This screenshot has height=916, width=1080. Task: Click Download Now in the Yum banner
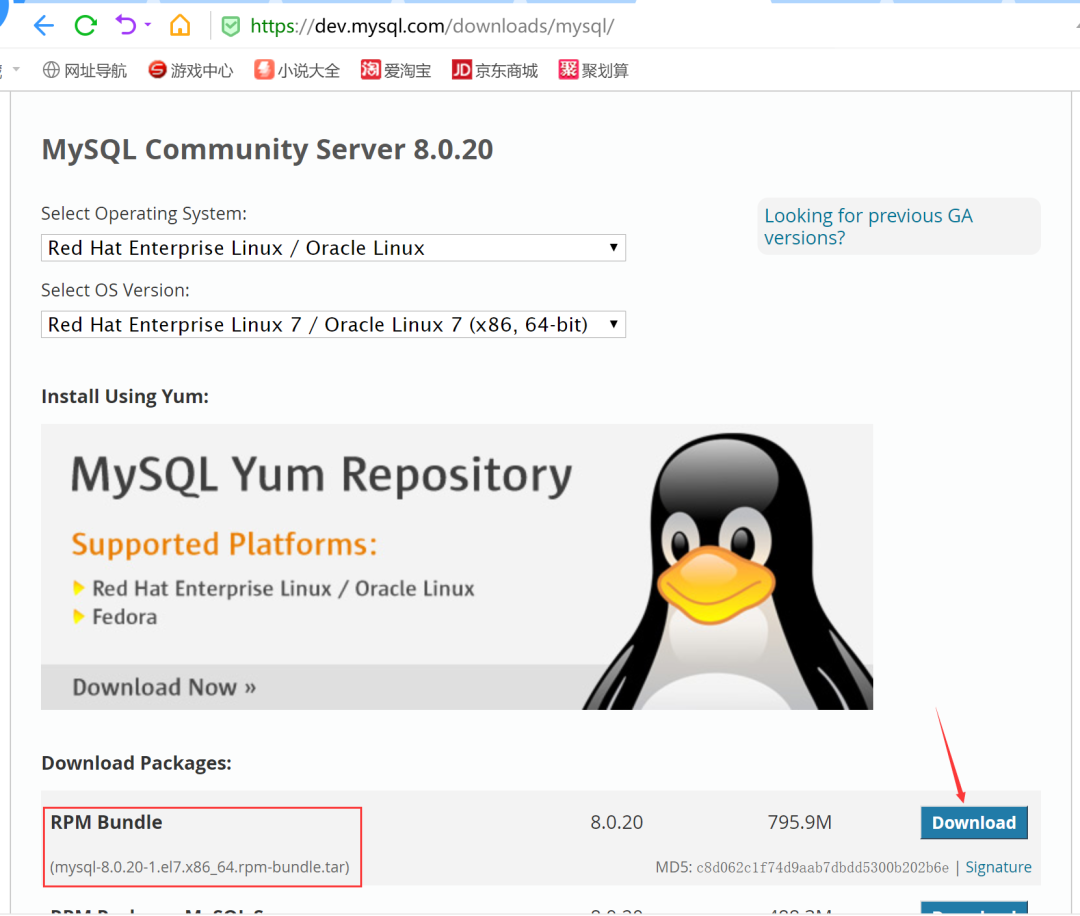click(x=164, y=687)
